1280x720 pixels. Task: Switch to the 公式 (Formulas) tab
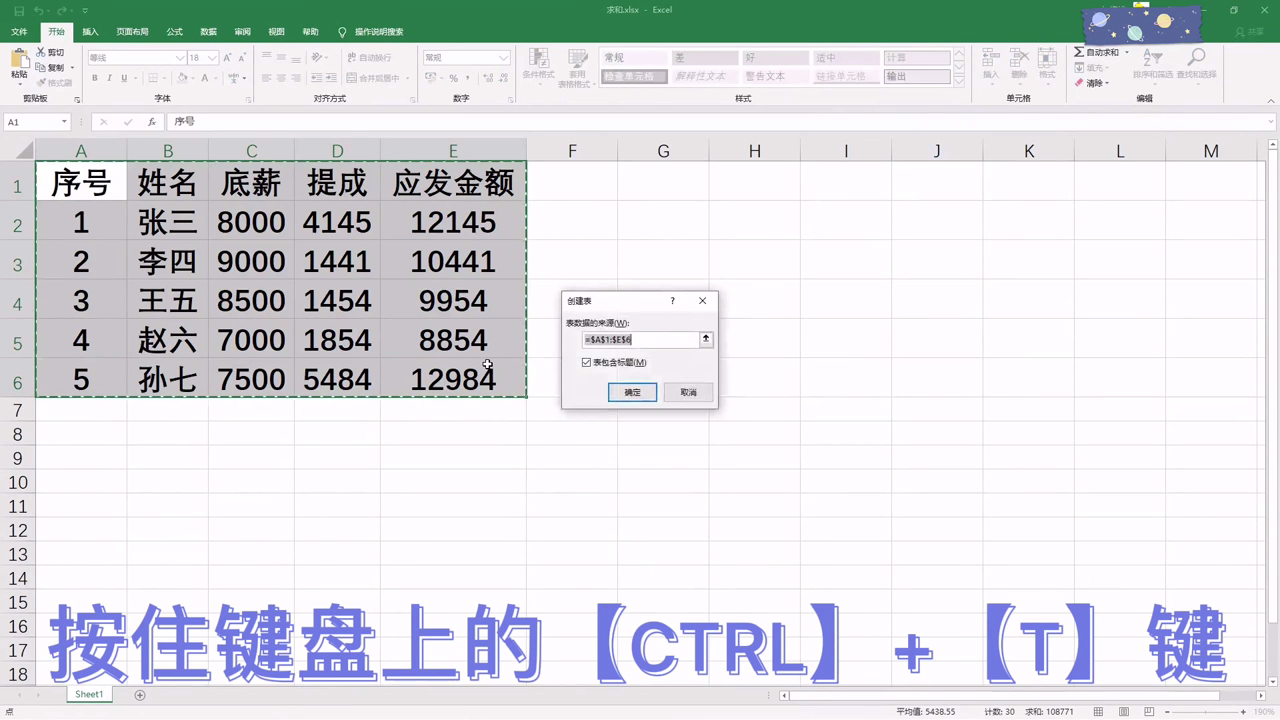(x=174, y=32)
